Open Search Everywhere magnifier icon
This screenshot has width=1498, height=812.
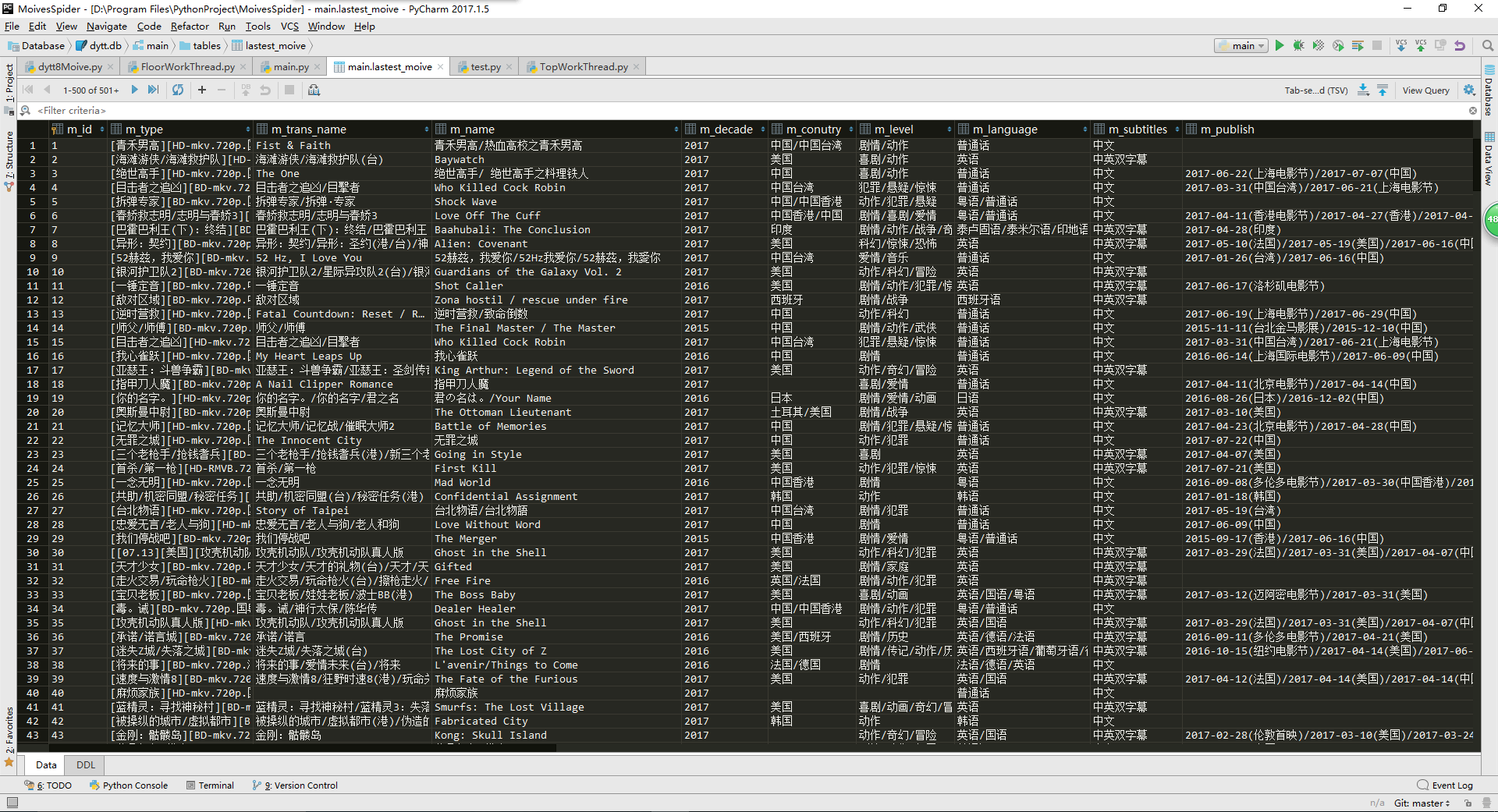(x=1488, y=46)
